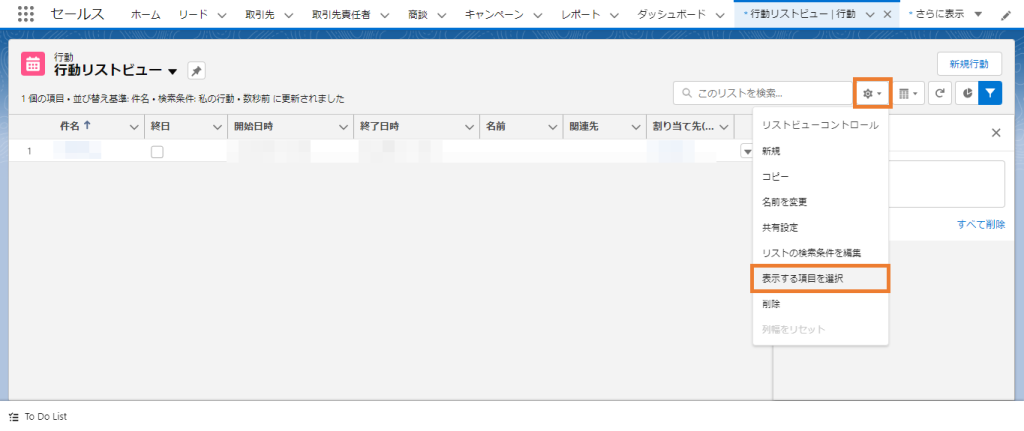Open the 件名 column chevron menu
1024x431 pixels.
[135, 127]
